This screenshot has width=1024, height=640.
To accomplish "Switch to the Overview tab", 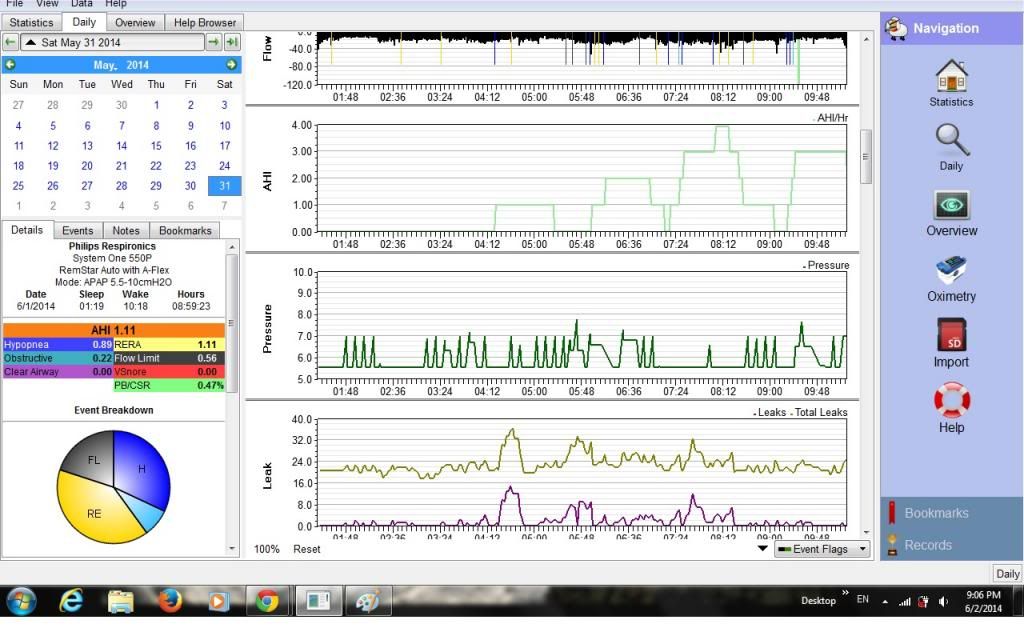I will (135, 22).
